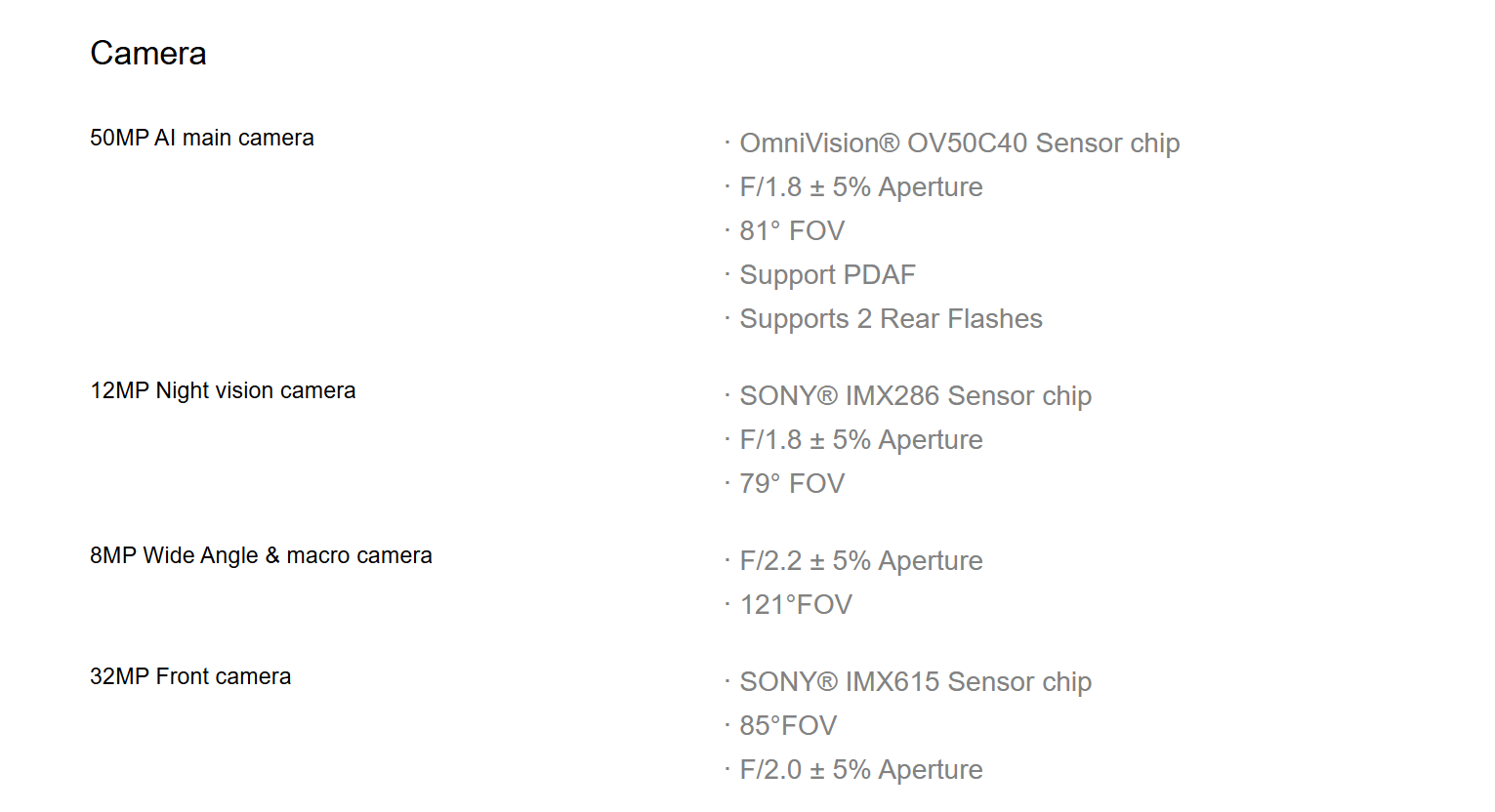The image size is (1495, 812).
Task: Click the registered mark in SONY IMX615
Action: (x=827, y=682)
